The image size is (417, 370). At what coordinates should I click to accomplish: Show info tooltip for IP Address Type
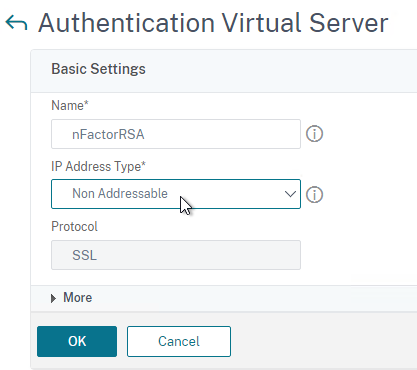click(314, 194)
